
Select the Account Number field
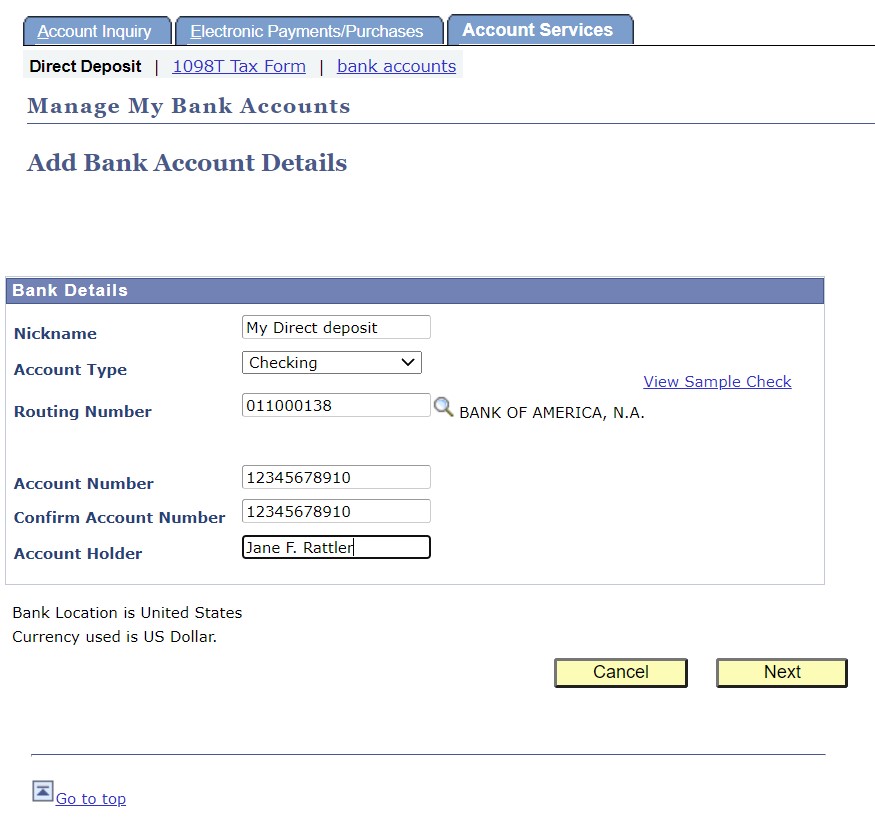[335, 476]
